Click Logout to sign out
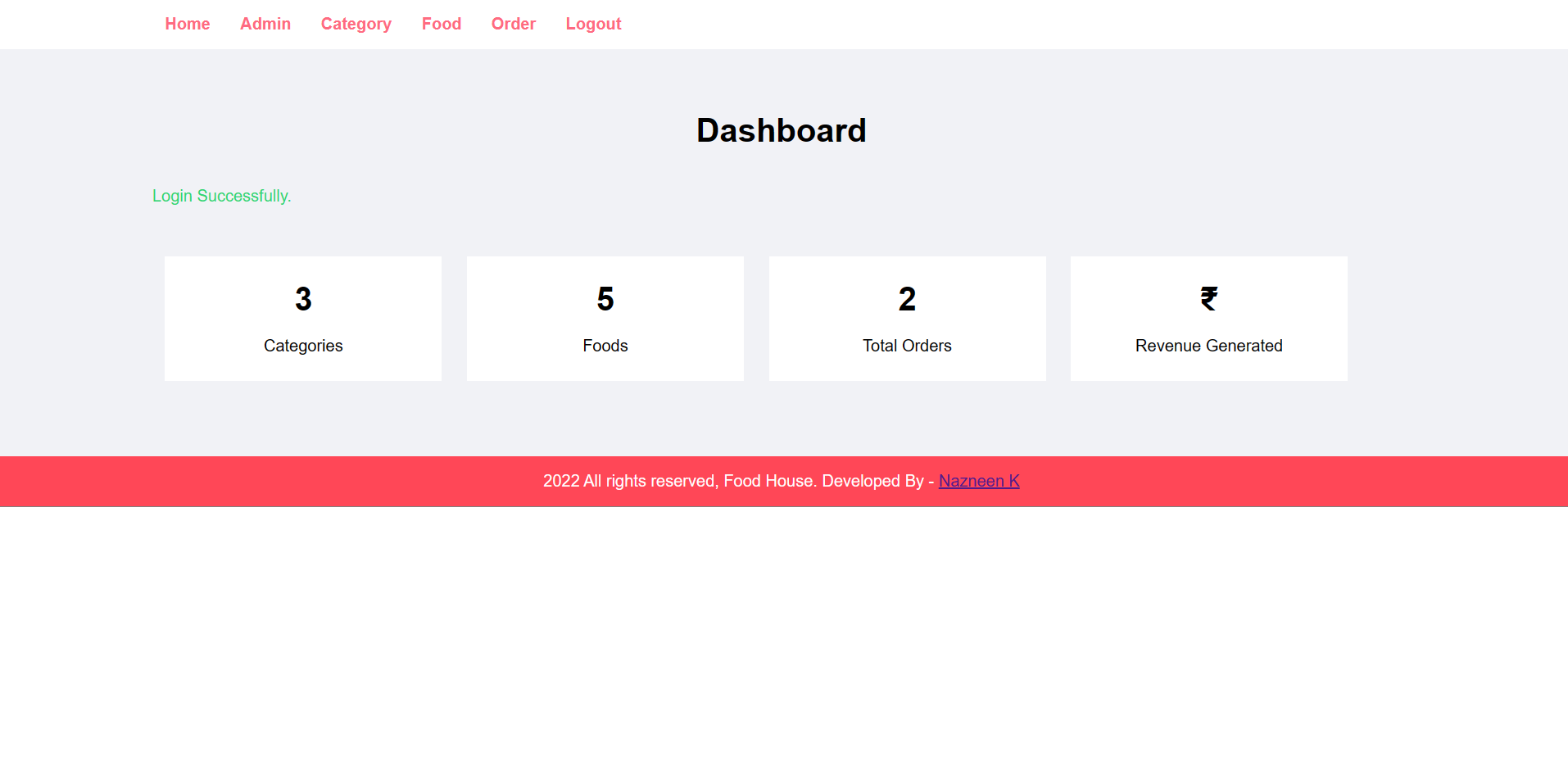The image size is (1568, 761). coord(593,24)
